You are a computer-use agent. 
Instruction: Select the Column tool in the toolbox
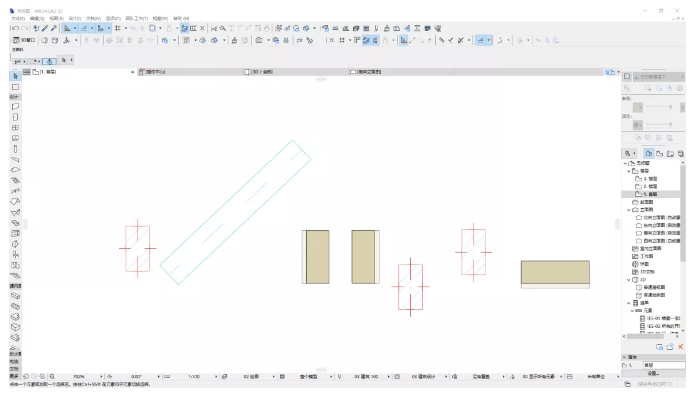15,149
